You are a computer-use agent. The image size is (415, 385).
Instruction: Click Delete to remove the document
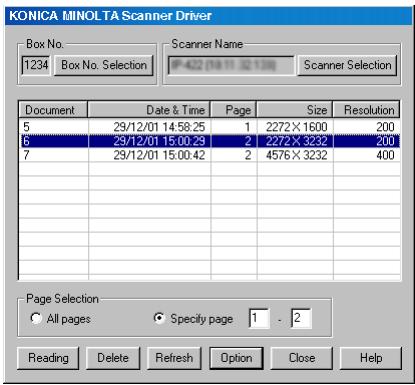[x=113, y=358]
